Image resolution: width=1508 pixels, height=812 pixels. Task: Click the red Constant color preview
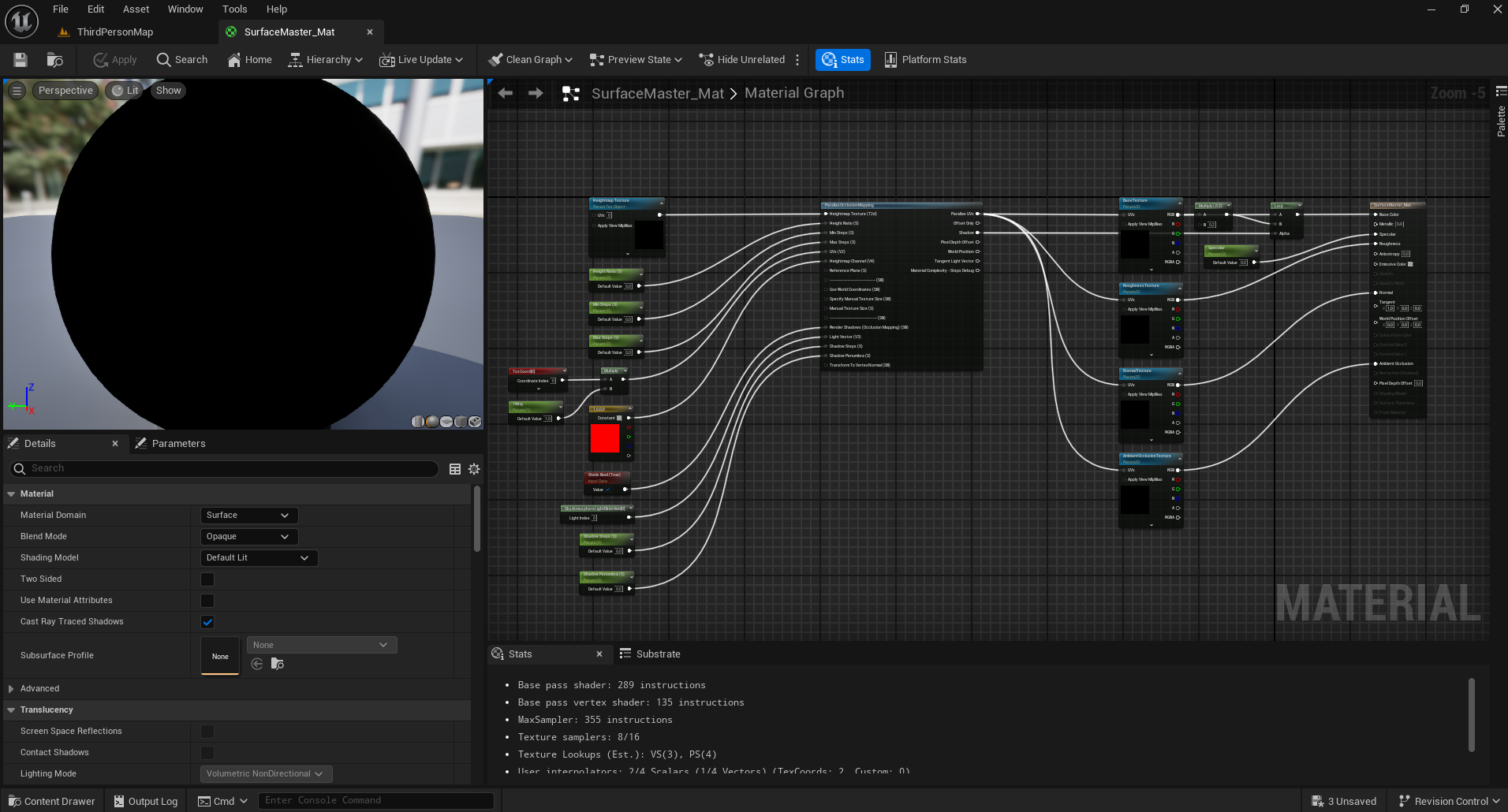point(605,438)
